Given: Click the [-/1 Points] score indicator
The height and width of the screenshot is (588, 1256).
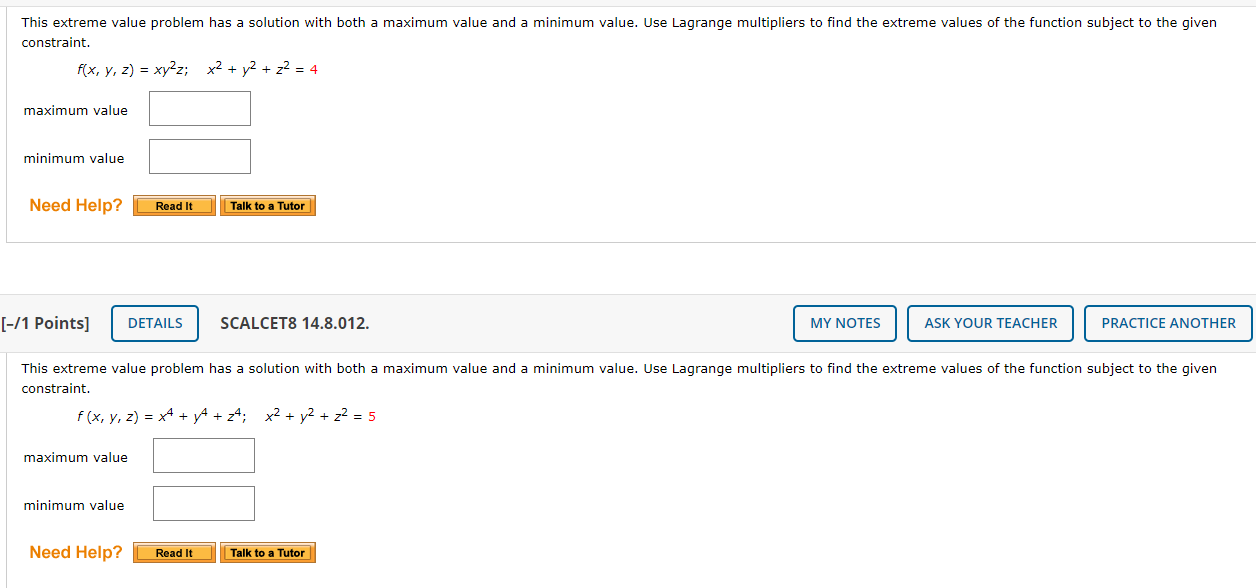Looking at the screenshot, I should click(x=44, y=323).
